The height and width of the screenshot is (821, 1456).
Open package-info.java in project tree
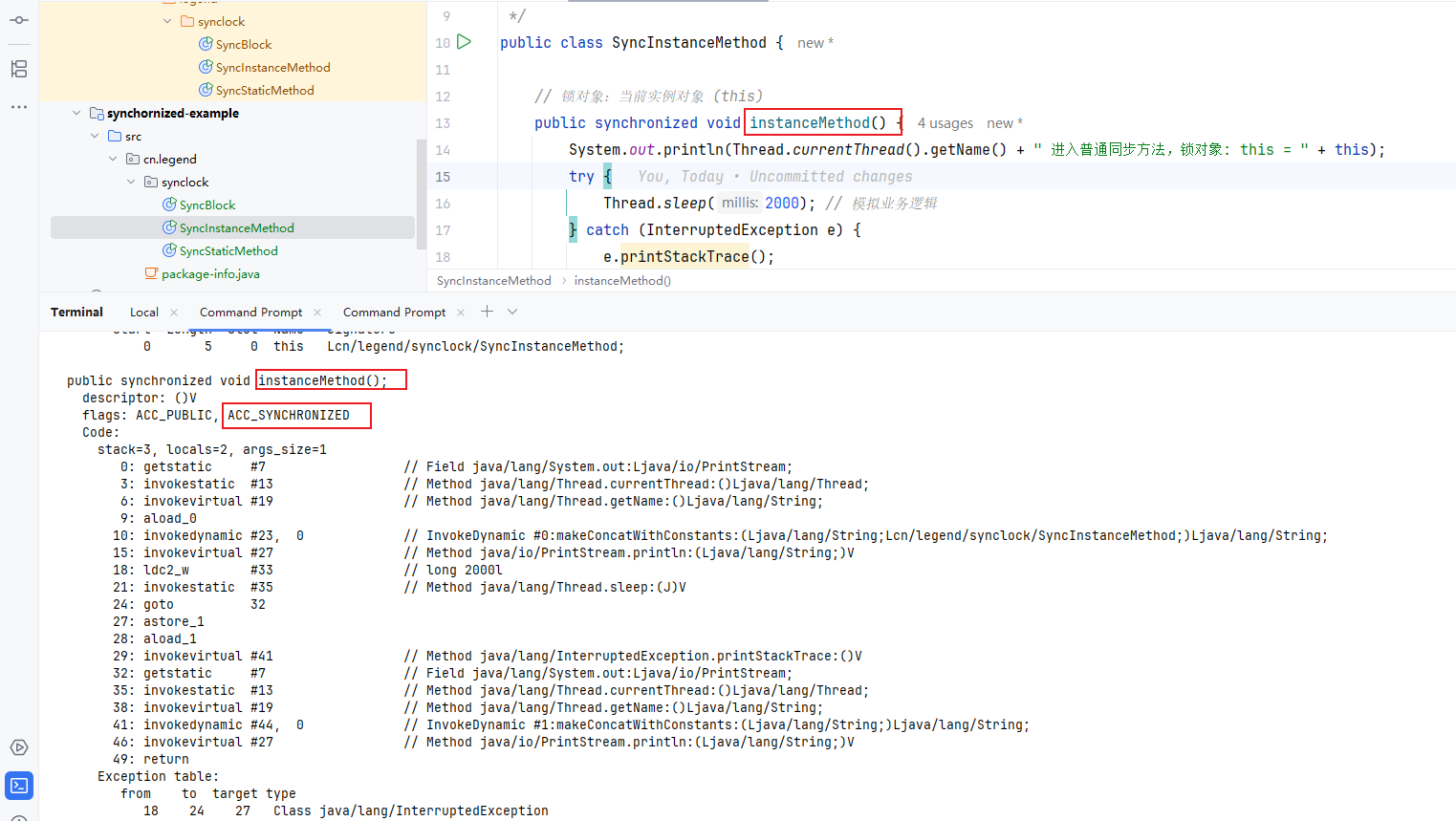tap(210, 273)
